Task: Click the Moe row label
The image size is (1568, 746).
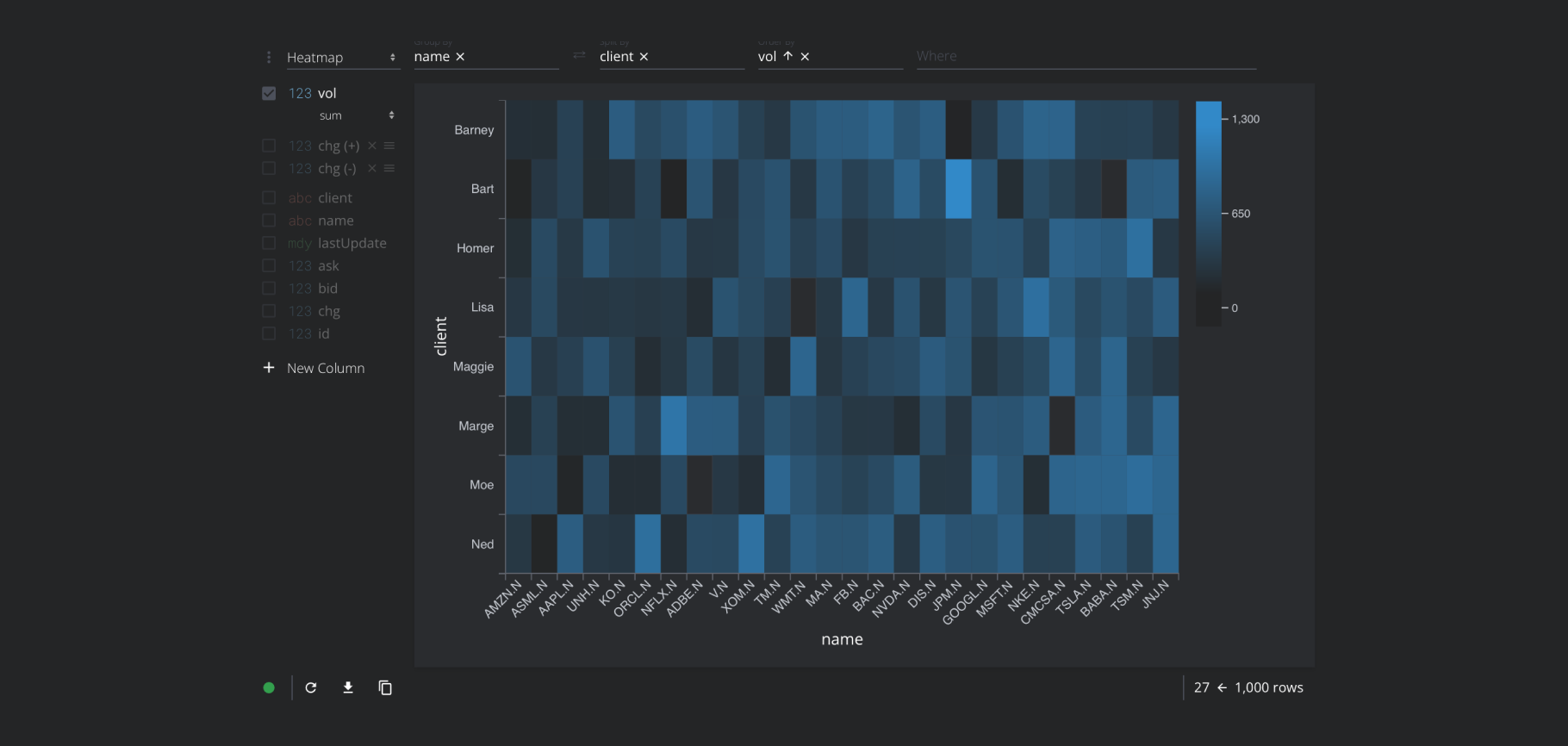Action: coord(482,485)
